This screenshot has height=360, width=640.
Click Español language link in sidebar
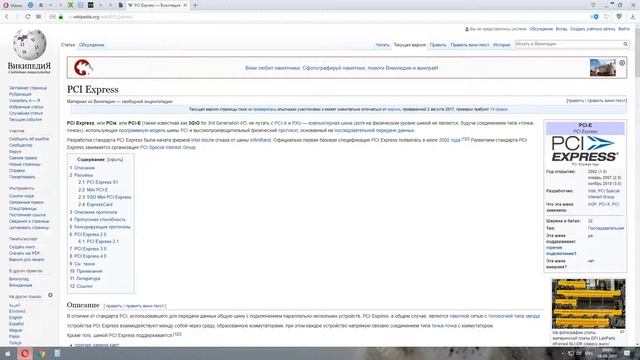coord(16,324)
